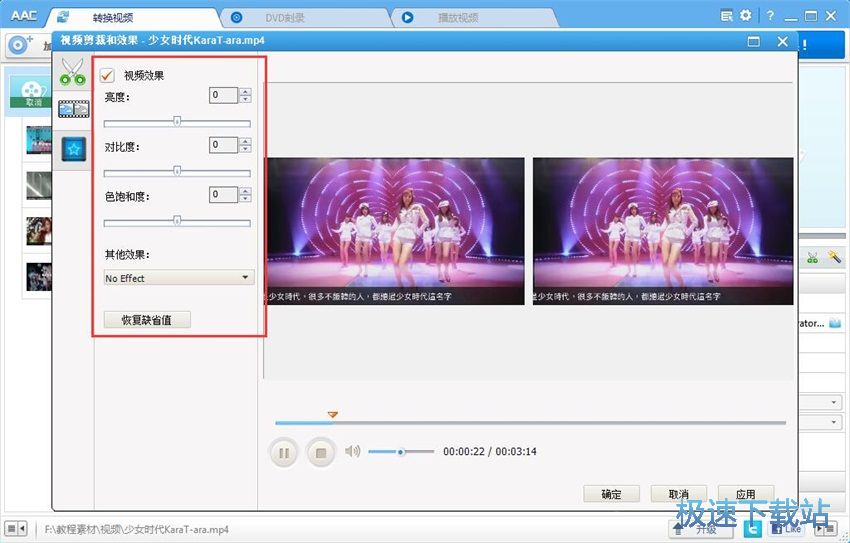Click the 对比度 slider handle
The width and height of the screenshot is (850, 543).
pos(177,171)
